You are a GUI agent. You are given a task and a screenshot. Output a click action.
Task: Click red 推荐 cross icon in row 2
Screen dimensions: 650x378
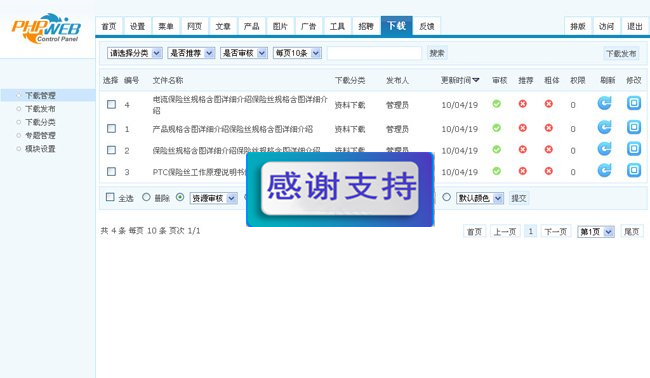click(x=523, y=149)
